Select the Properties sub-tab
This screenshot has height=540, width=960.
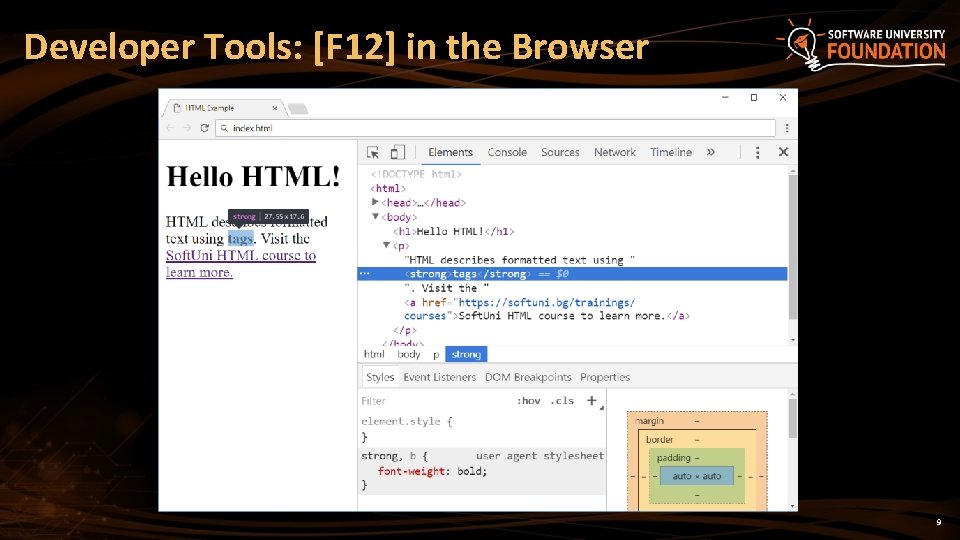605,377
